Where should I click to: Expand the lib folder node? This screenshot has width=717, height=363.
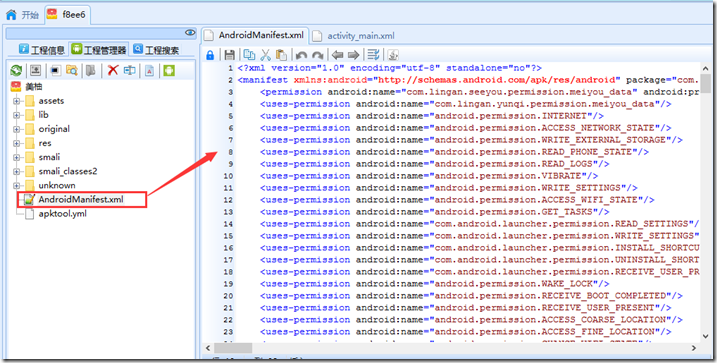click(17, 115)
